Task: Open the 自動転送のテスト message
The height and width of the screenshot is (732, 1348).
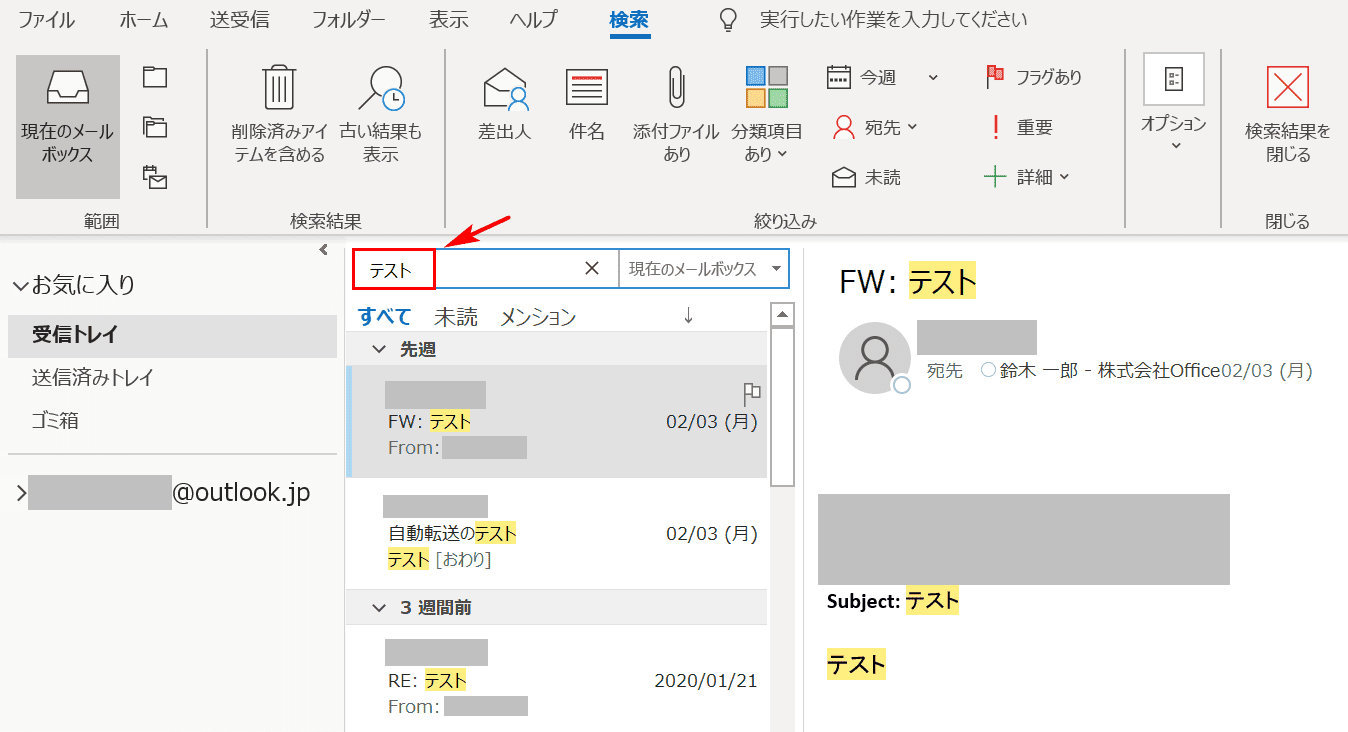Action: (x=557, y=532)
